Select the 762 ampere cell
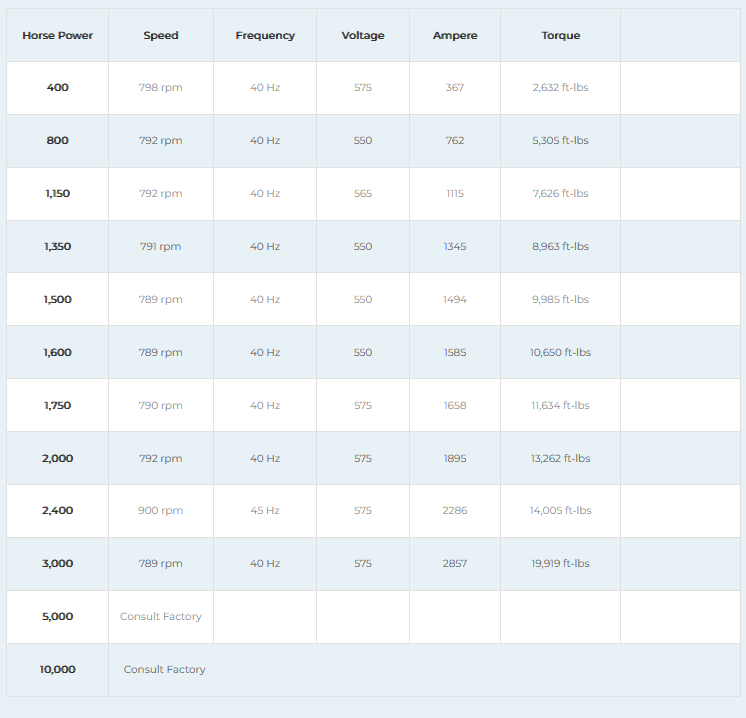This screenshot has width=746, height=718. (455, 141)
